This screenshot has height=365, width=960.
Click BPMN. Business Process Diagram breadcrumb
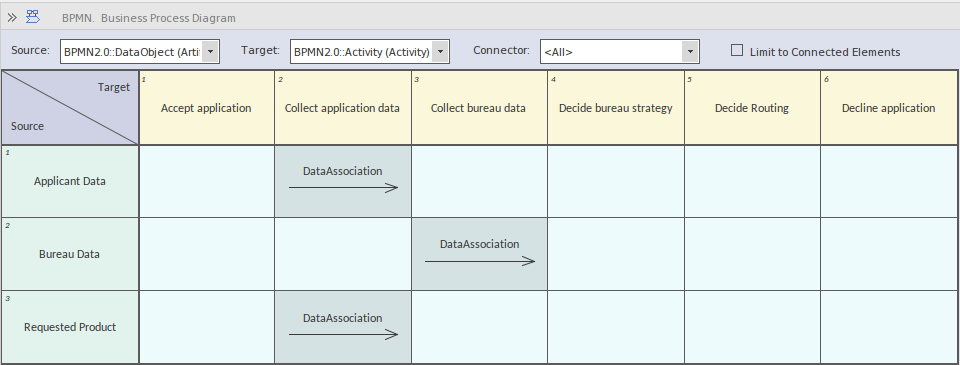coord(149,18)
